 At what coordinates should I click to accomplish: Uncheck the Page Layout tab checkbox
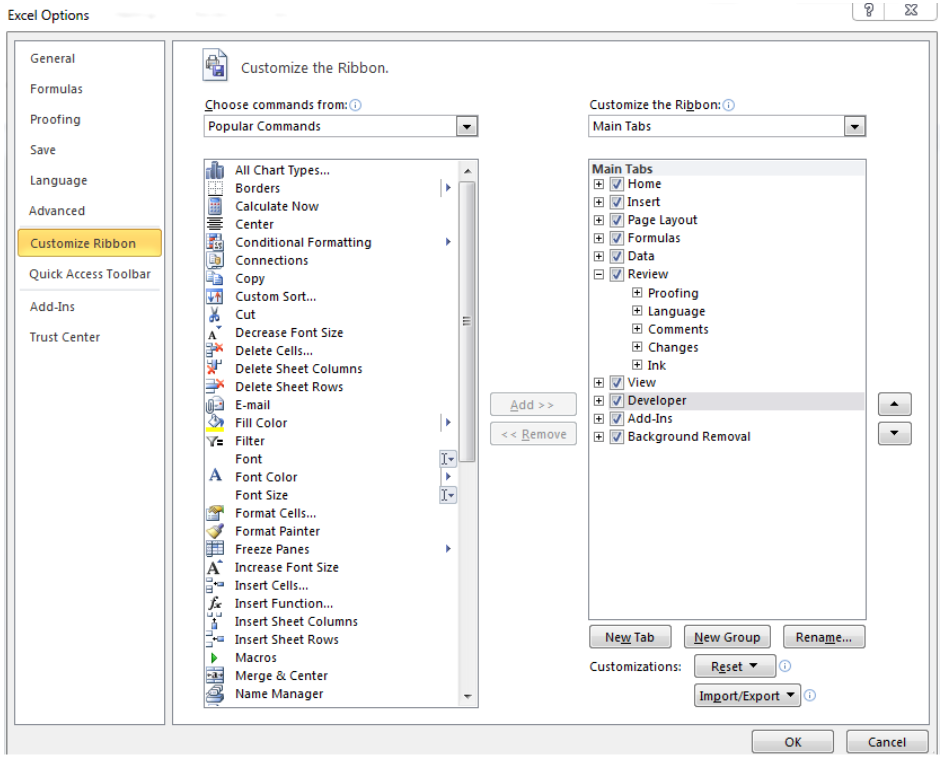[617, 220]
